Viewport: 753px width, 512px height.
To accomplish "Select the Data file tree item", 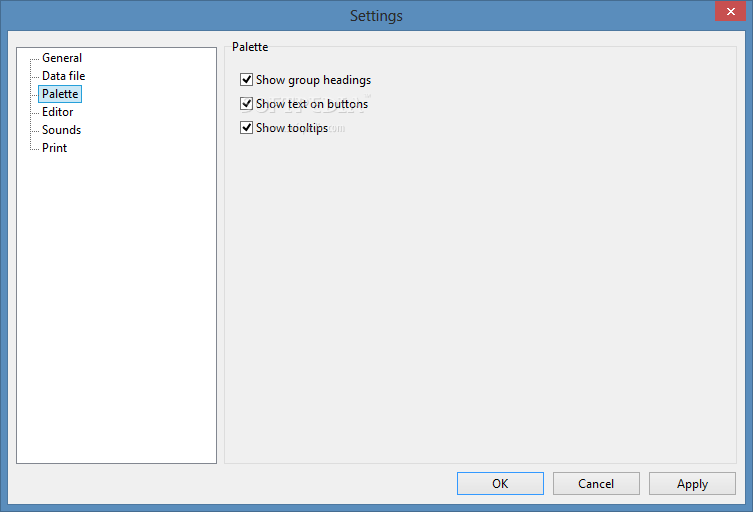I will coord(63,76).
